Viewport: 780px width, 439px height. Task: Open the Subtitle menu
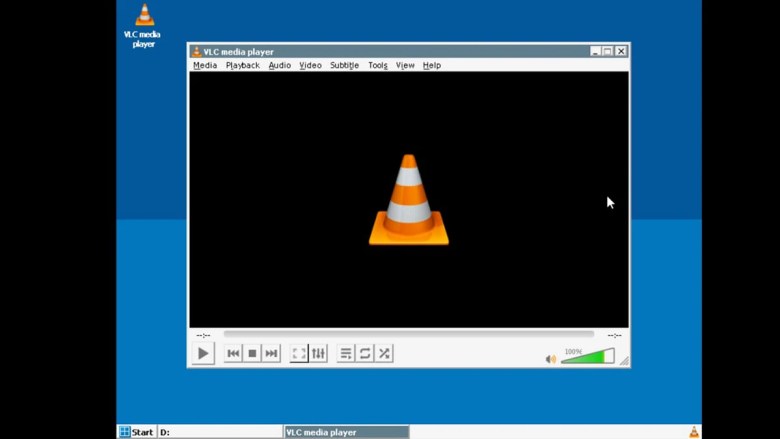(x=344, y=65)
